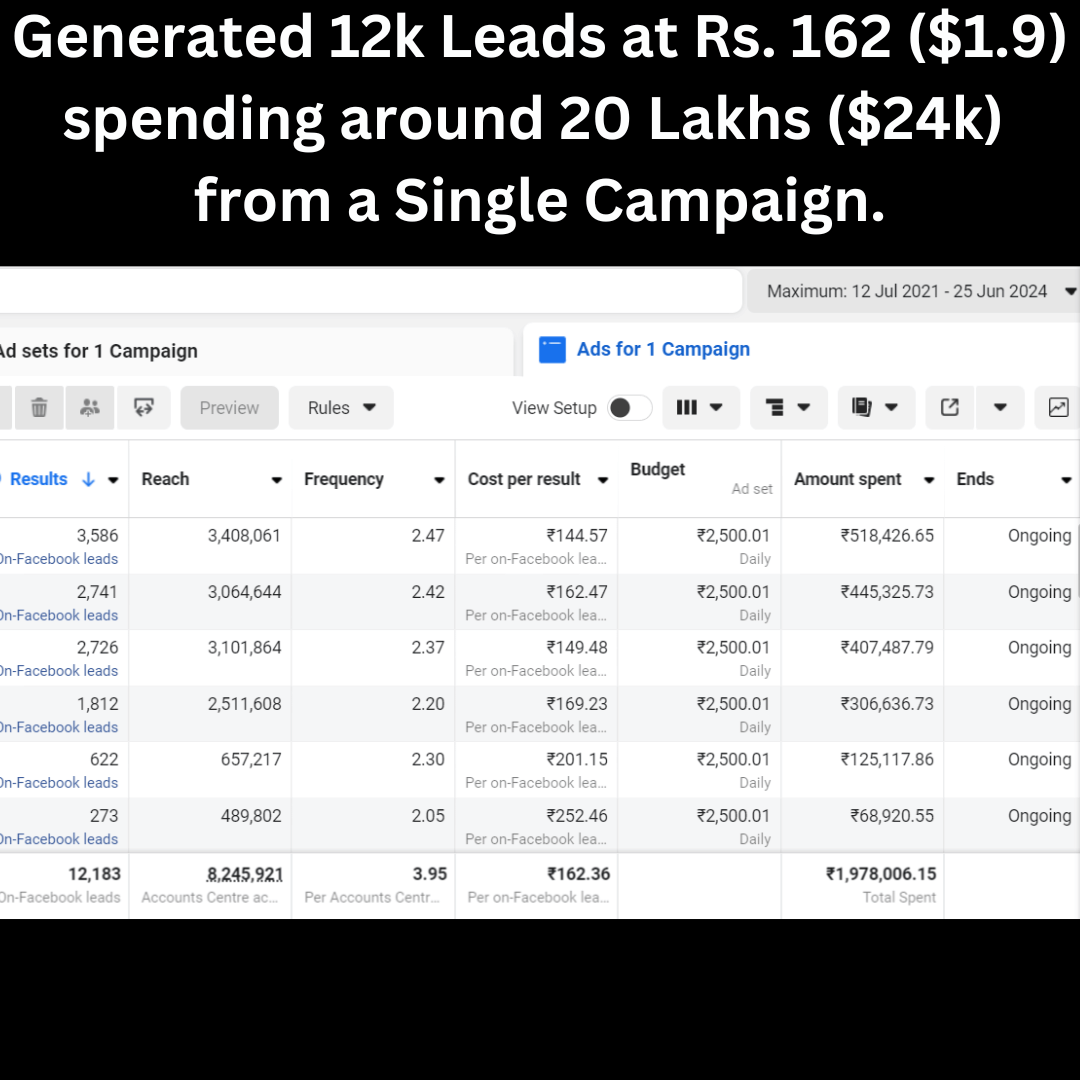The image size is (1080, 1080).
Task: Switch to Ads for 1 Campaign tab
Action: 662,349
